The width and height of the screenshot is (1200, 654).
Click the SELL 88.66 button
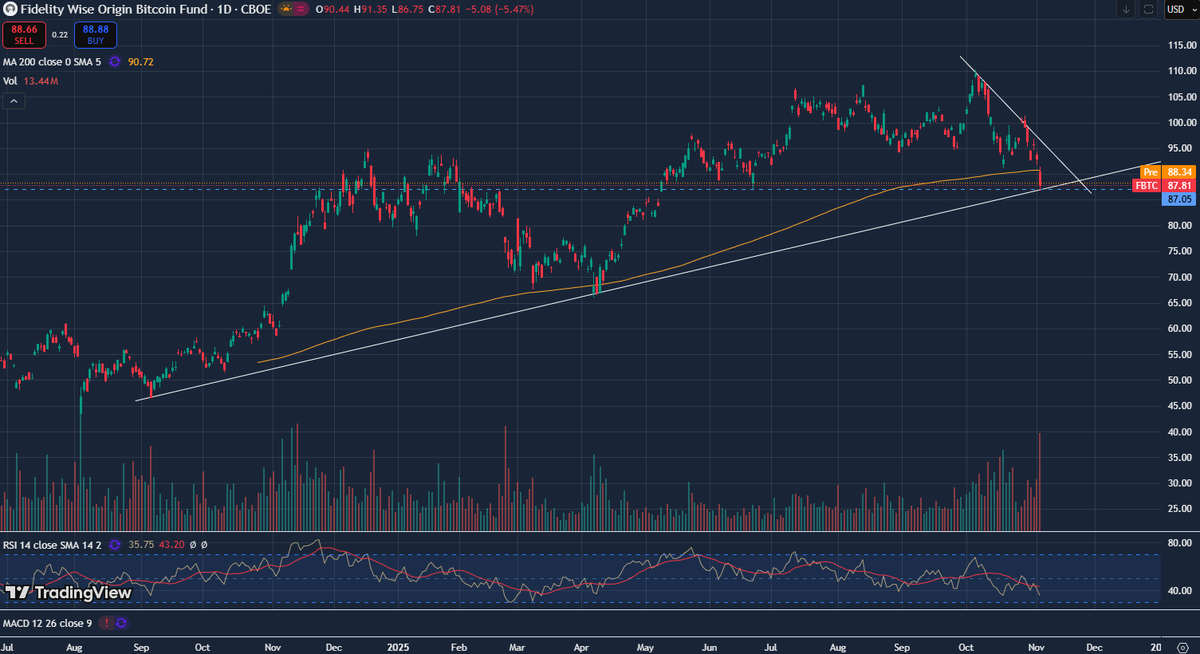coord(23,35)
